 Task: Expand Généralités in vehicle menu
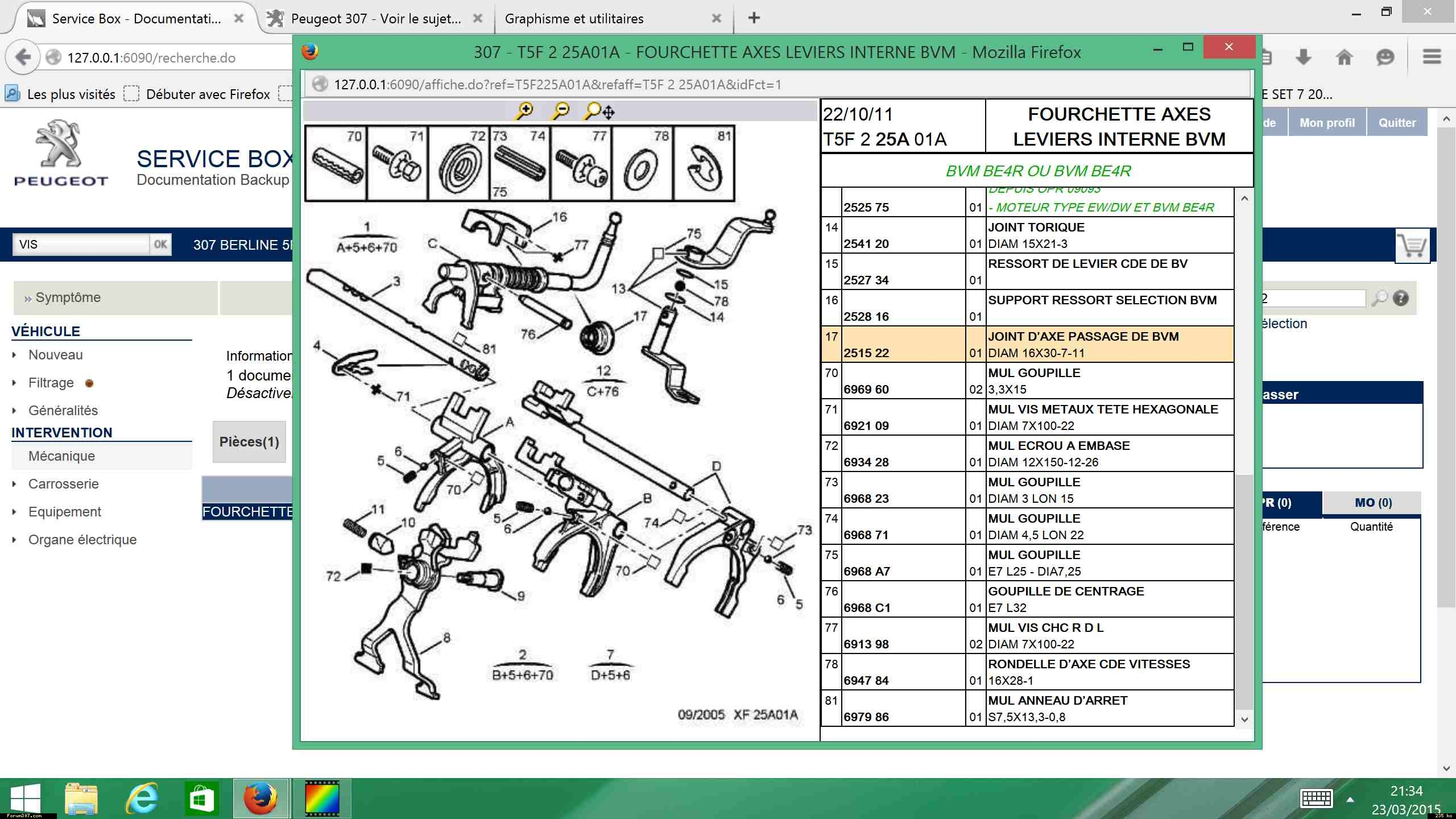coord(63,411)
